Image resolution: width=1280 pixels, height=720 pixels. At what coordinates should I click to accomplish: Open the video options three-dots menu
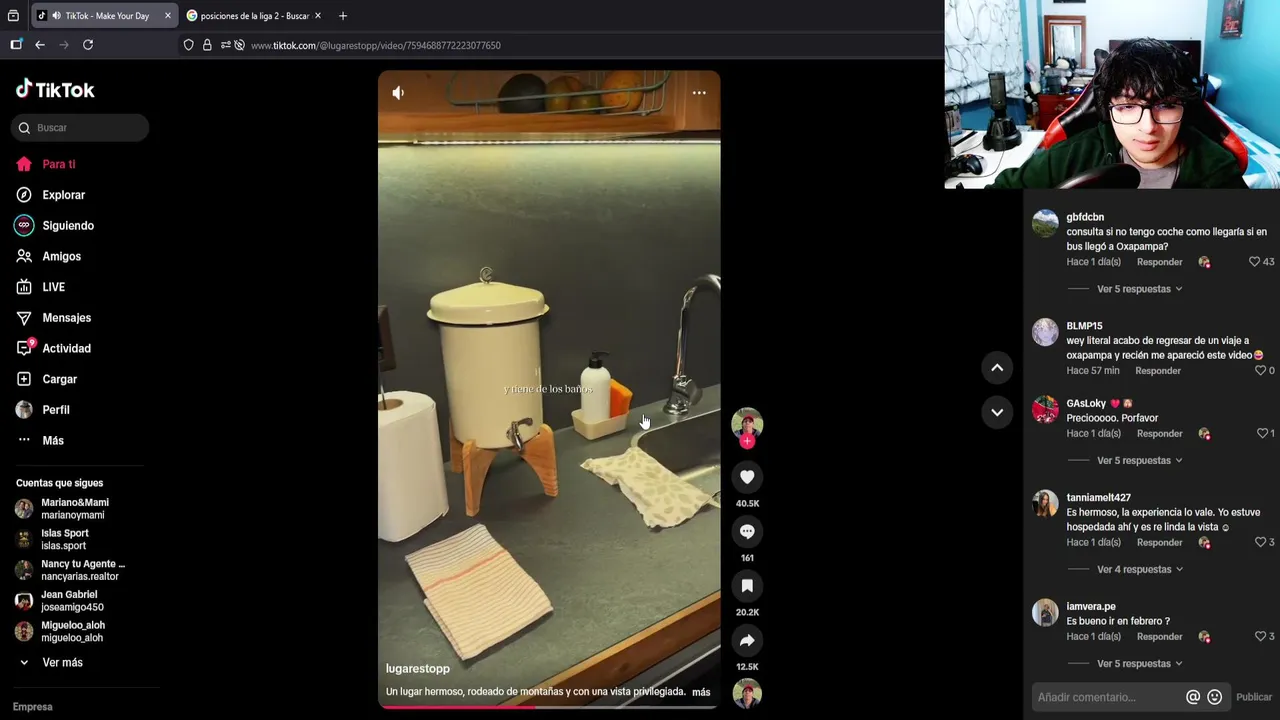pyautogui.click(x=699, y=93)
